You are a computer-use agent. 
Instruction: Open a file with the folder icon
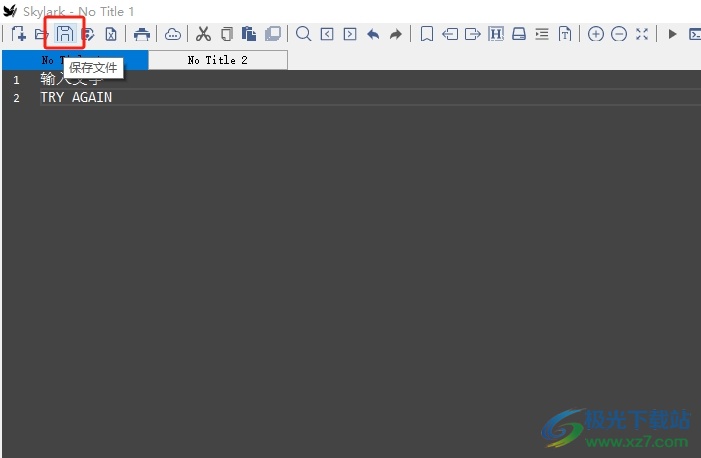pos(41,34)
